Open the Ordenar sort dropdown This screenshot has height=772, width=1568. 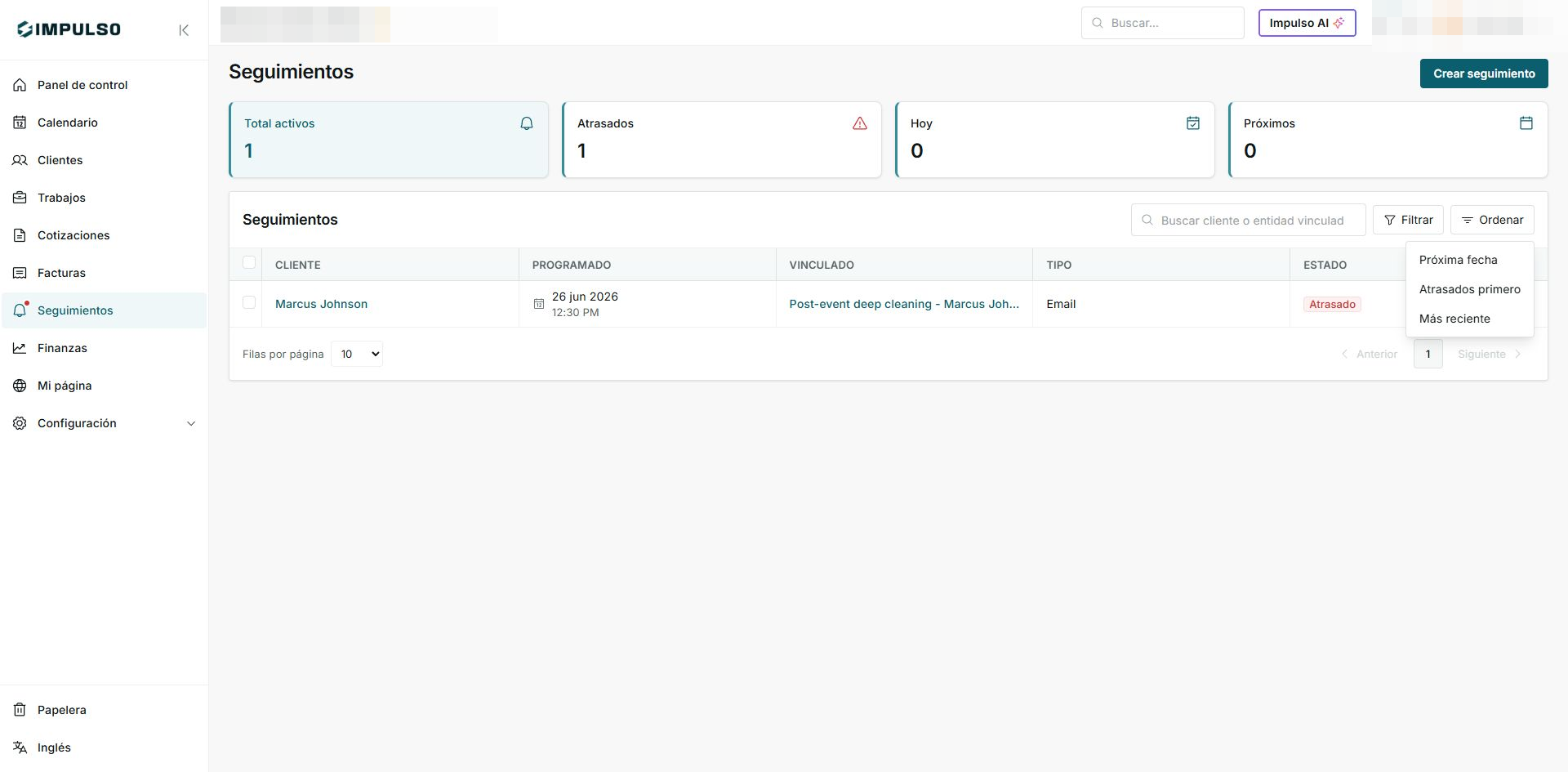click(x=1492, y=220)
